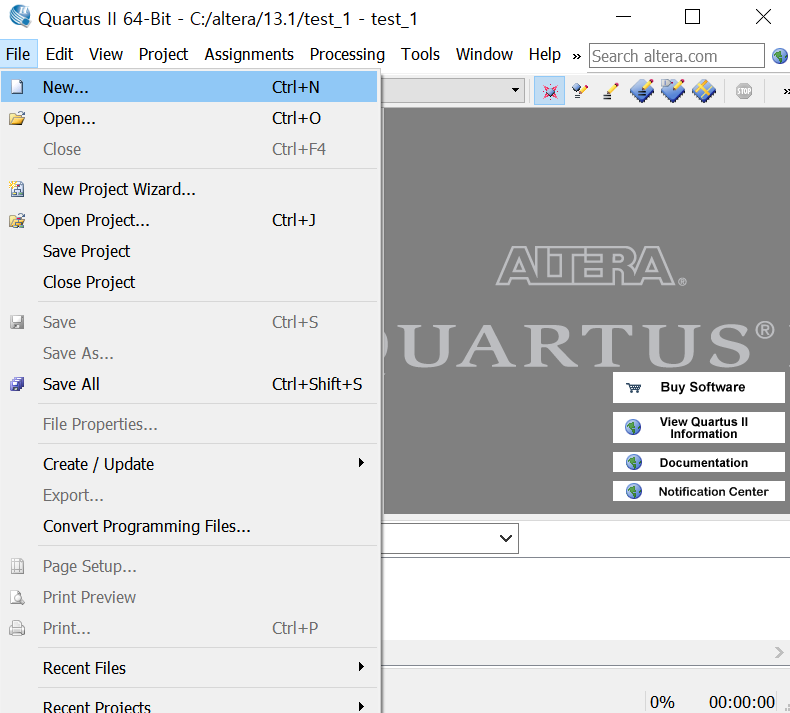This screenshot has width=790, height=713.
Task: Select Save Project menu entry
Action: point(189,251)
